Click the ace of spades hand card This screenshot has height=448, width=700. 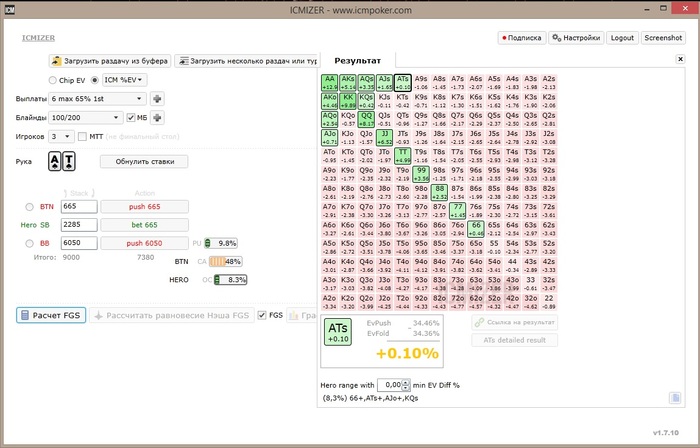click(x=54, y=161)
